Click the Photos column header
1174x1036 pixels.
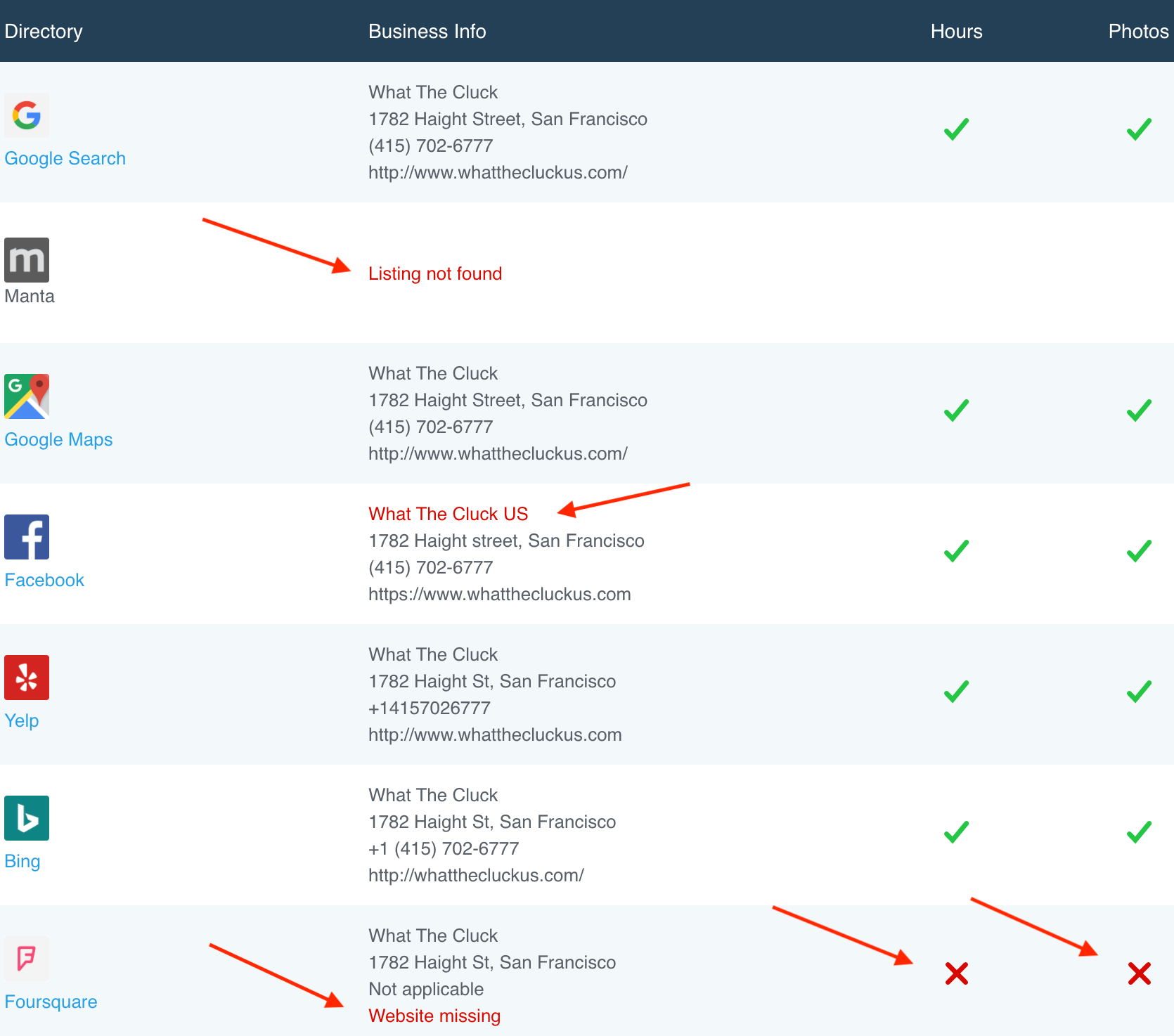1139,32
